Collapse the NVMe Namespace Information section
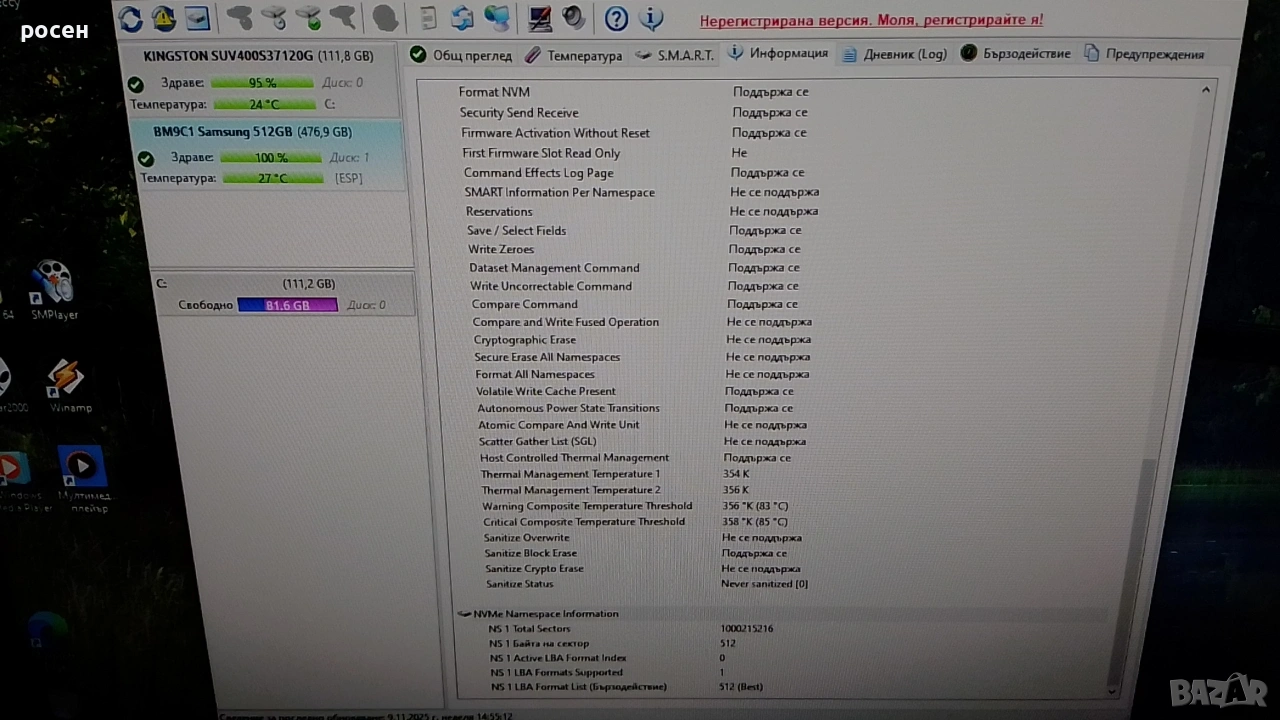This screenshot has height=720, width=1280. click(464, 614)
